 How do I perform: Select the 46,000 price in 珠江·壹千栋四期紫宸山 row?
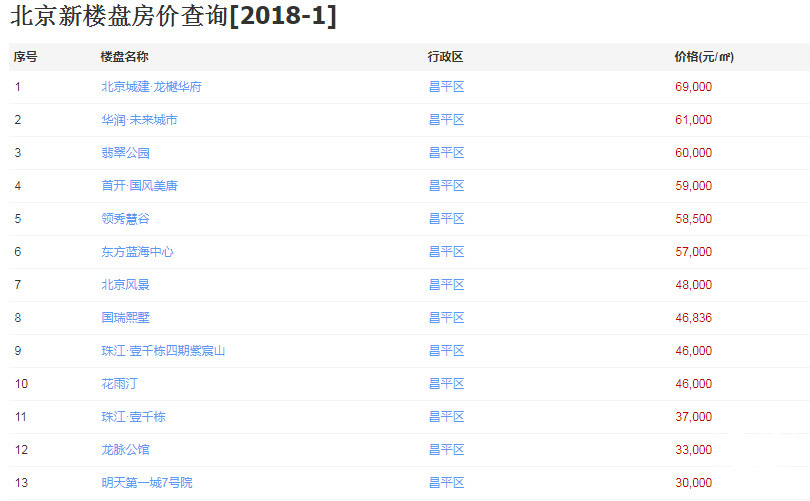pyautogui.click(x=693, y=351)
